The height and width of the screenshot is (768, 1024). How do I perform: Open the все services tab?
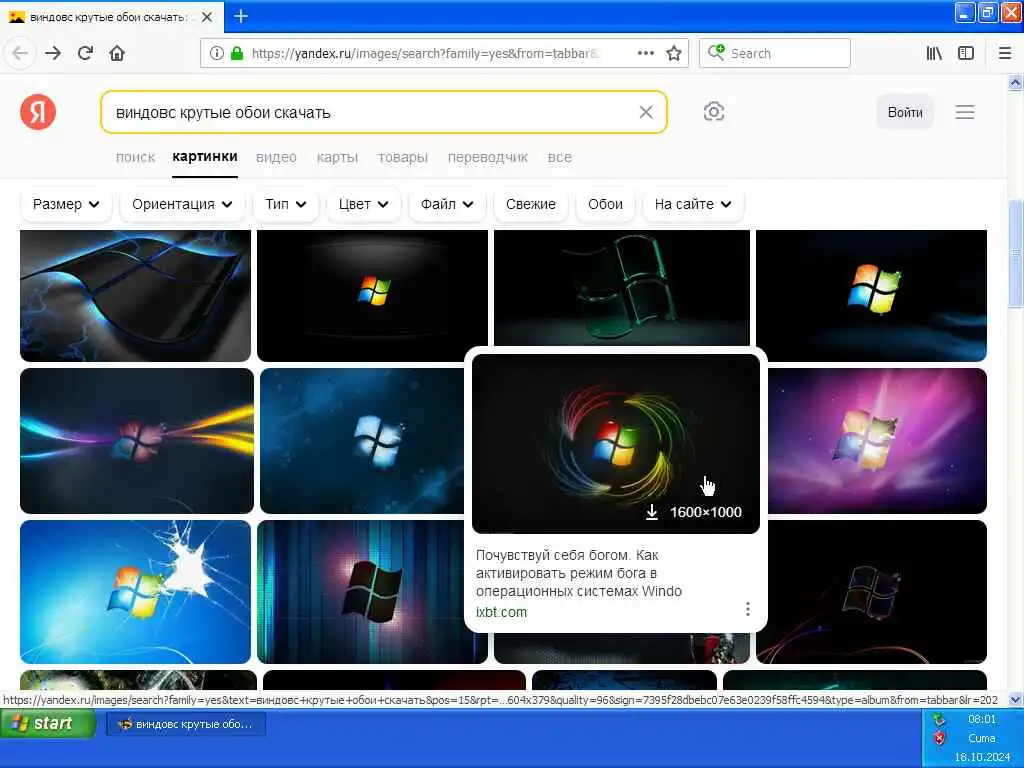pyautogui.click(x=560, y=157)
